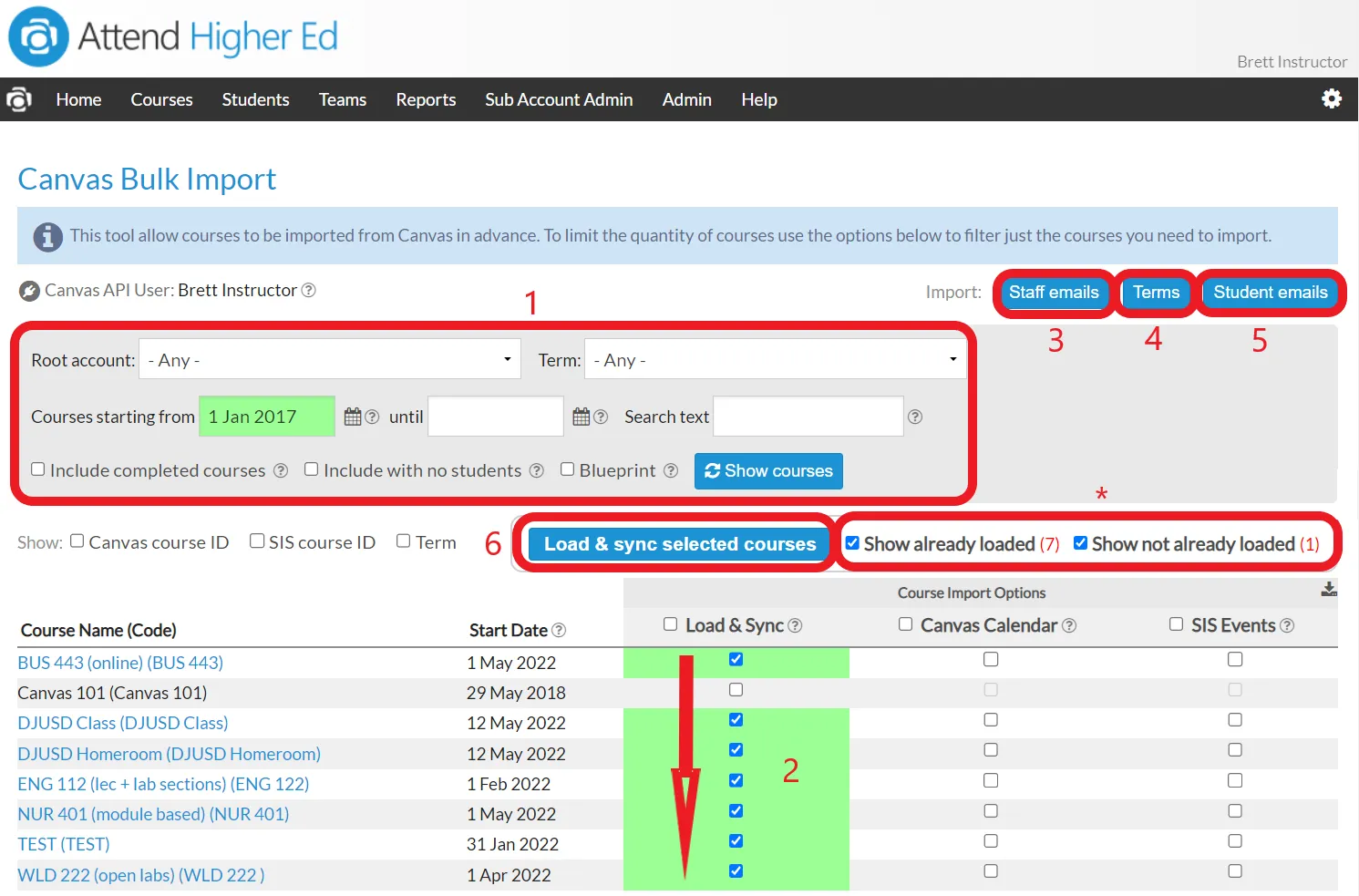
Task: Show the Canvas course ID column
Action: click(x=77, y=541)
